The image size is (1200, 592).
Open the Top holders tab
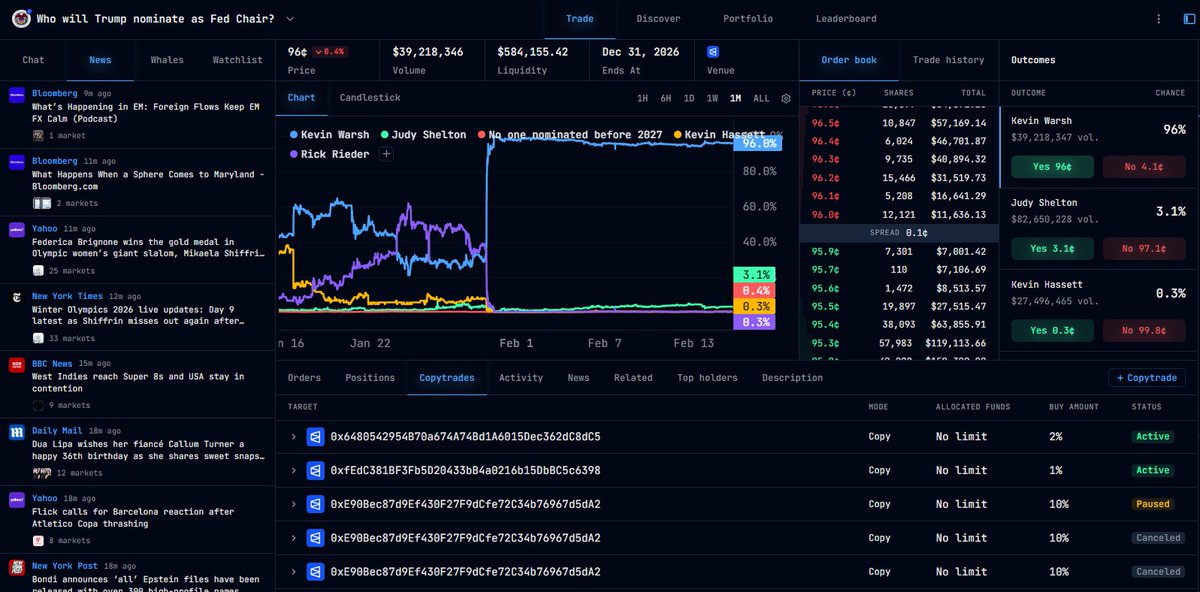[x=707, y=378]
